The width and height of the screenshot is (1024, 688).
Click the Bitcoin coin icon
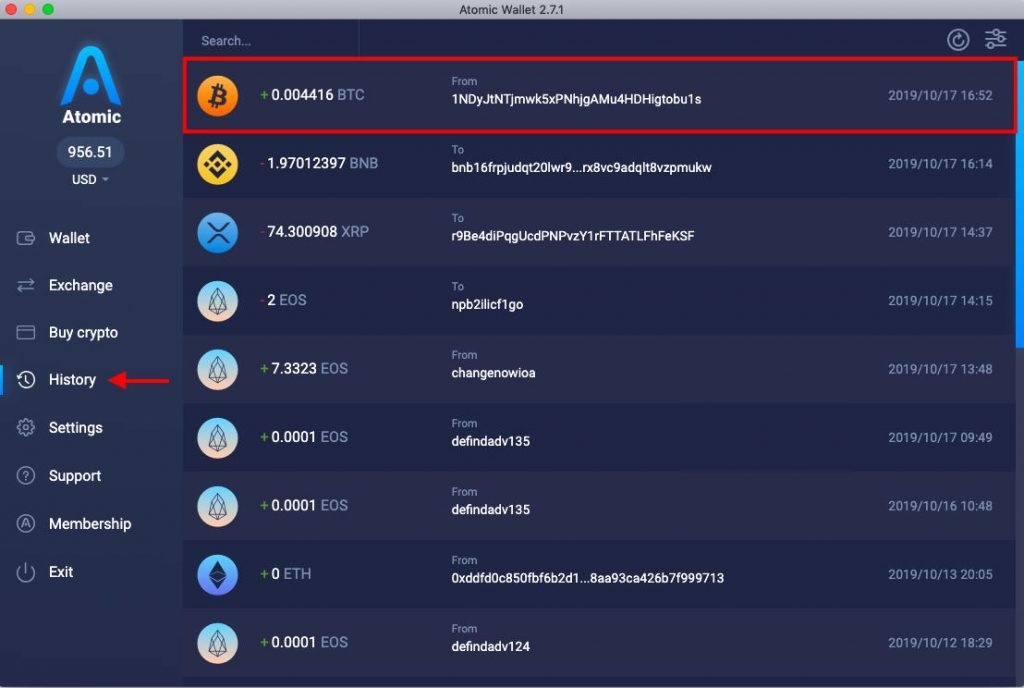pyautogui.click(x=217, y=96)
